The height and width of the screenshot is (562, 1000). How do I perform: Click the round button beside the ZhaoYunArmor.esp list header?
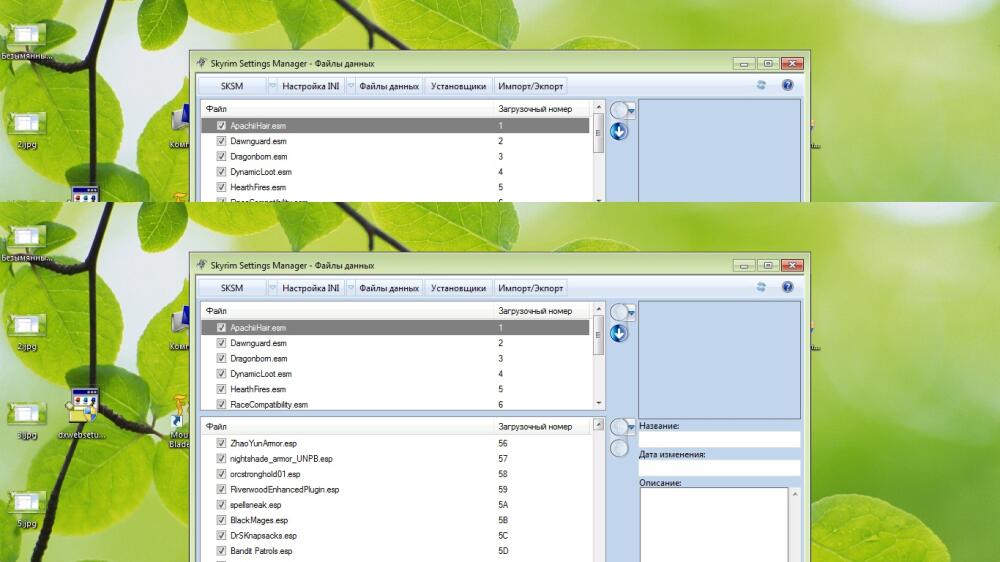pyautogui.click(x=619, y=427)
